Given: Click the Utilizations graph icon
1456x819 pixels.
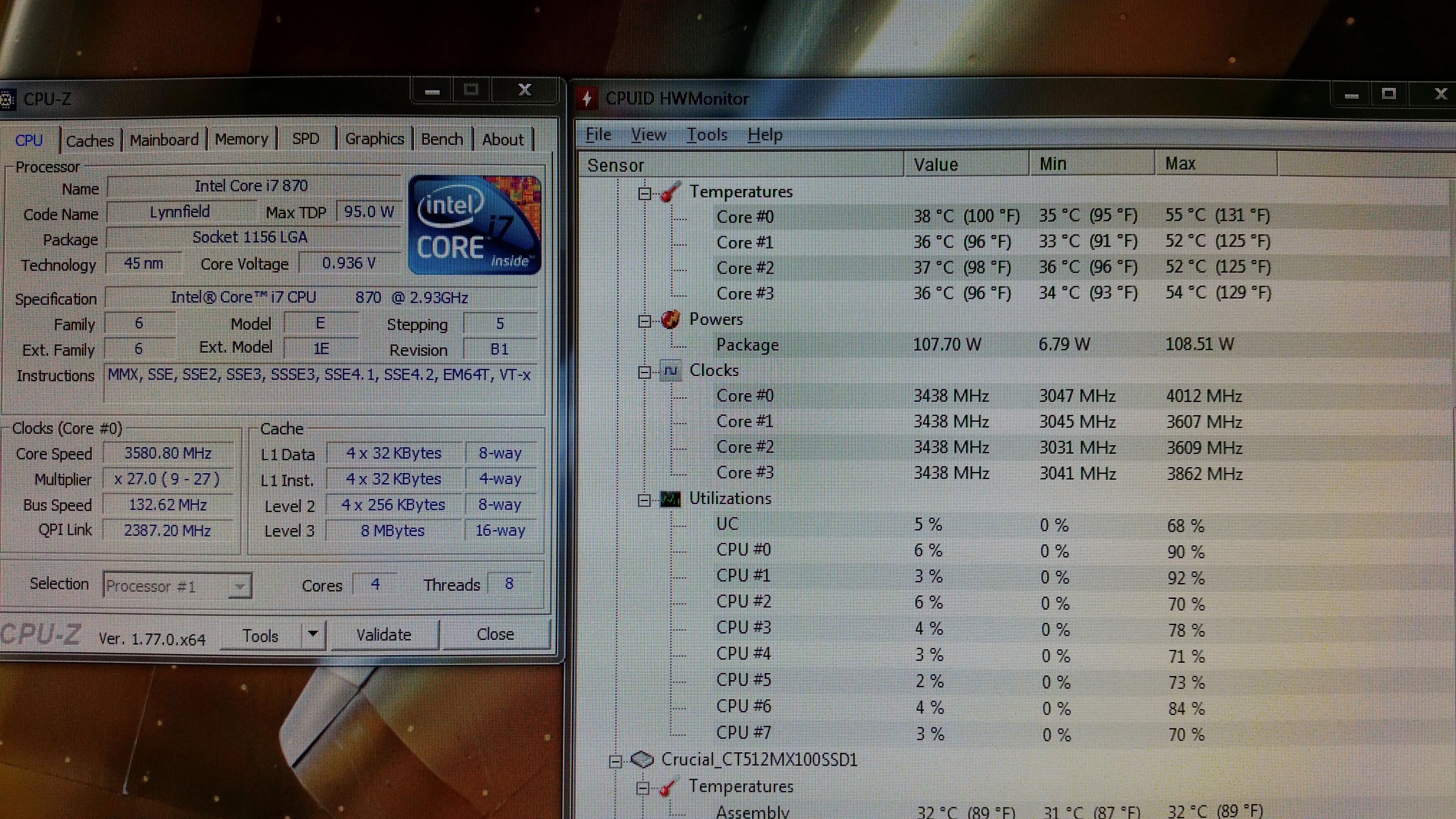Looking at the screenshot, I should (x=670, y=499).
